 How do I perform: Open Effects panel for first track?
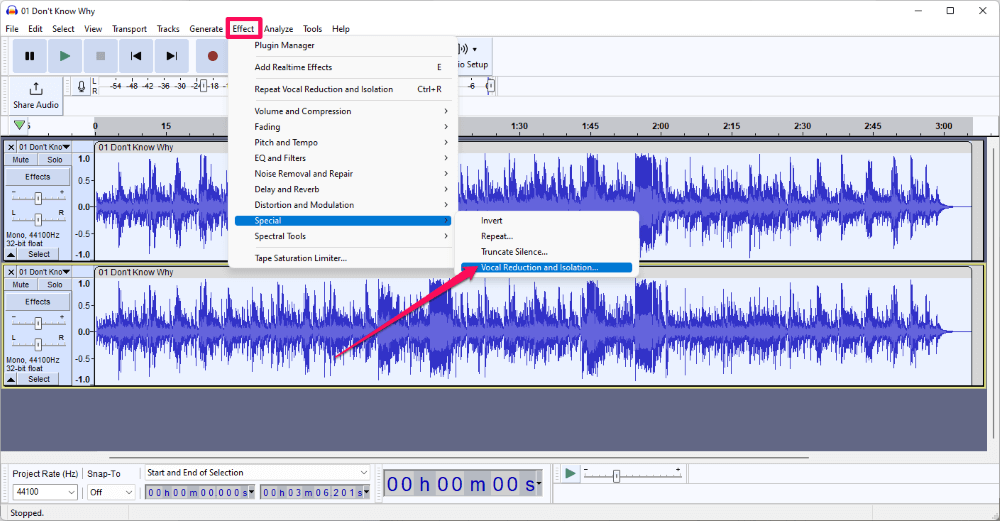pyautogui.click(x=38, y=177)
